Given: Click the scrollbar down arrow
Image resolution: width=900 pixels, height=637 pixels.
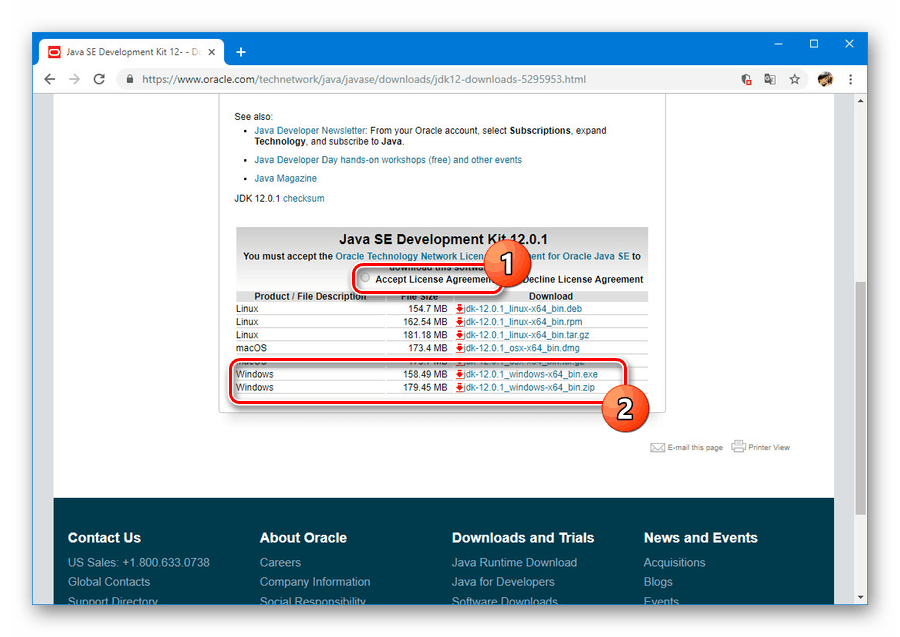Looking at the screenshot, I should [x=860, y=597].
